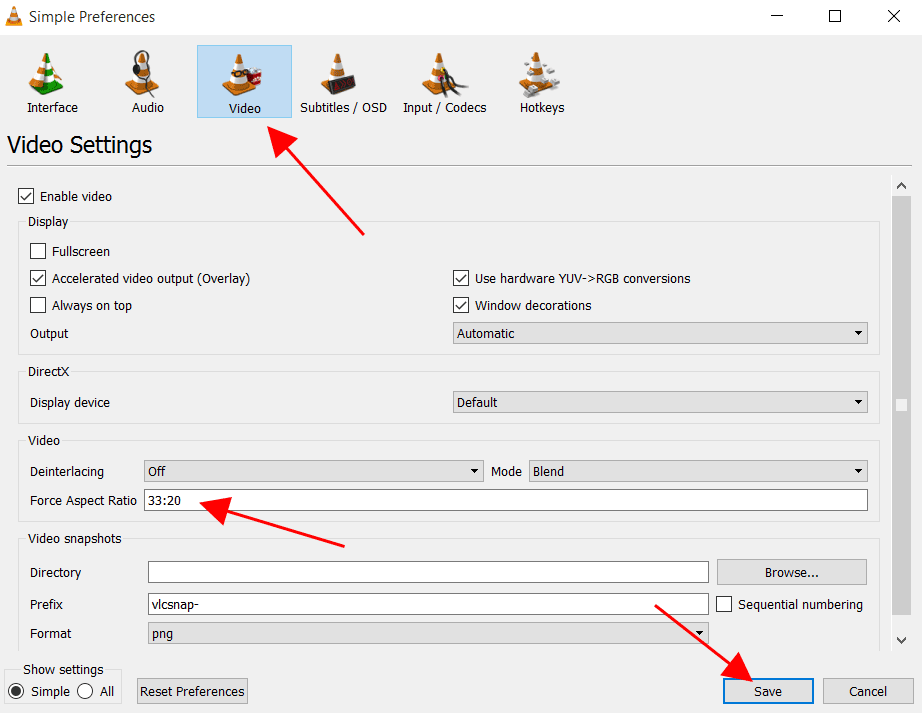Open the Interface preferences icon
This screenshot has width=922, height=713.
click(52, 82)
